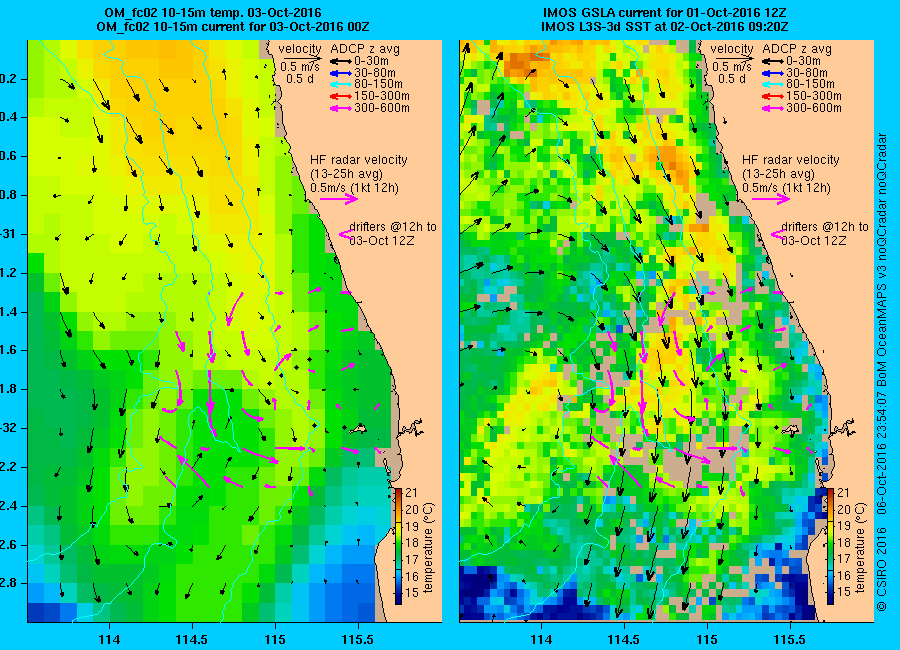Click the Rottnest Island outline in OM_fc02 panel
Viewport: 900px width, 650px height.
[359, 429]
